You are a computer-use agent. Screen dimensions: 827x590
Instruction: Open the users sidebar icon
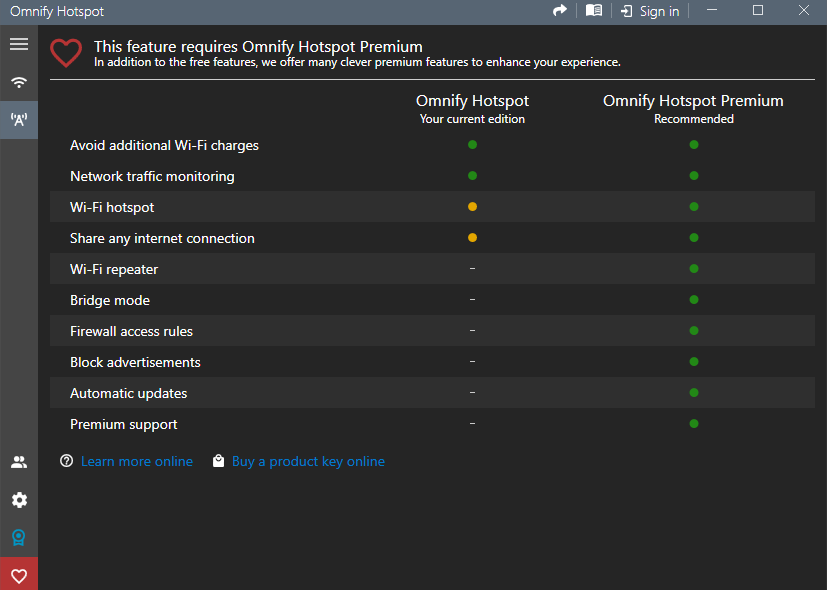(x=19, y=462)
